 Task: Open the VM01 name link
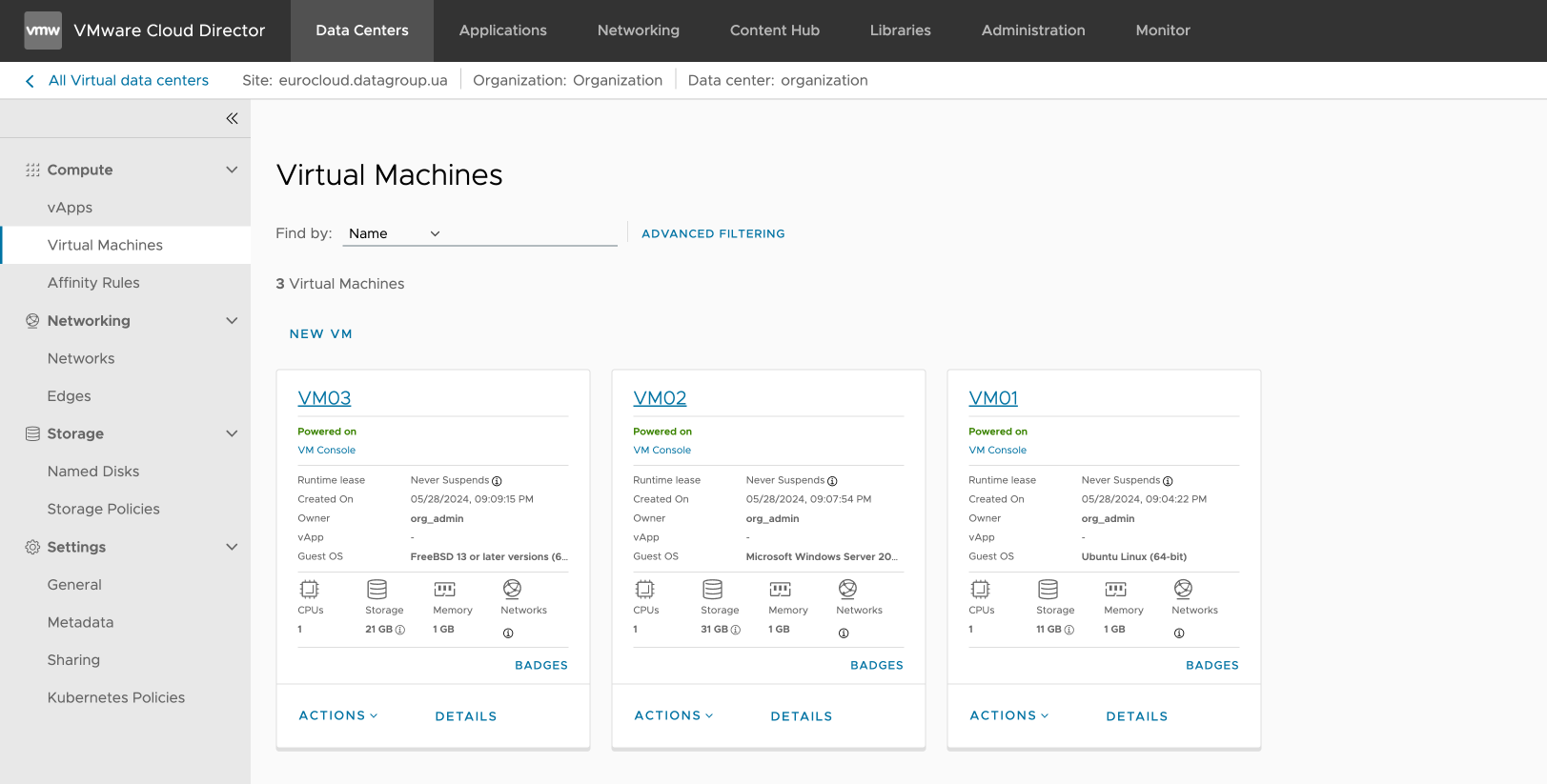point(993,398)
